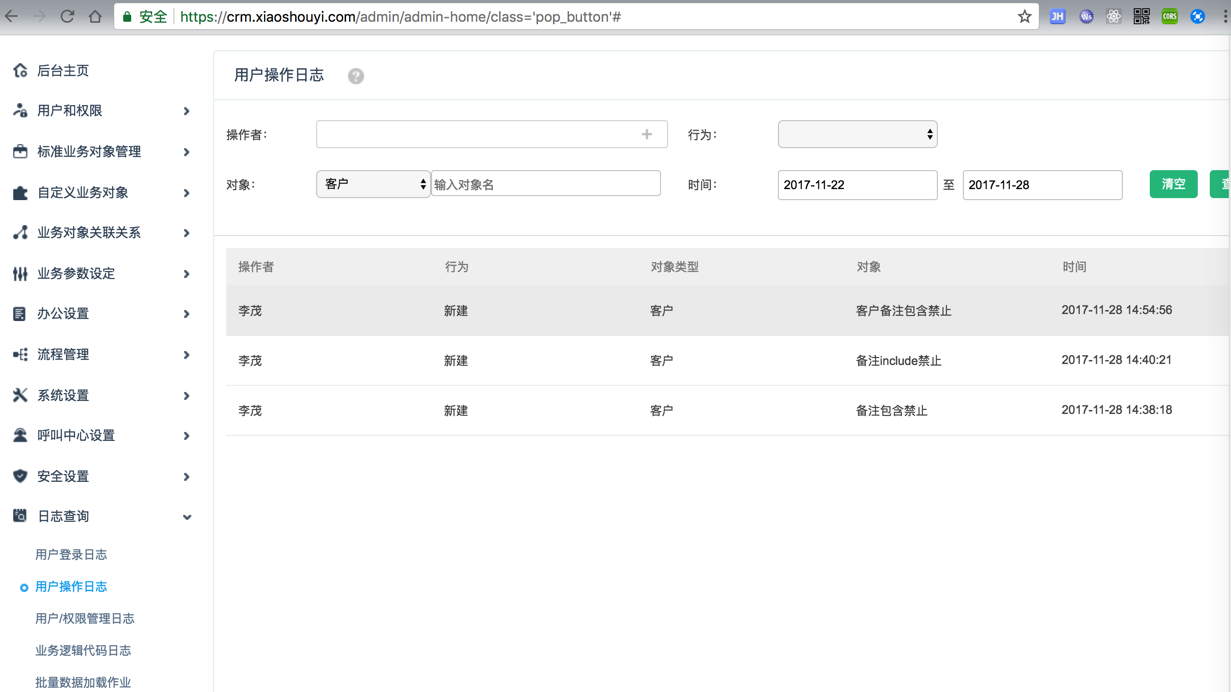Select row 备注include禁止
The width and height of the screenshot is (1231, 692).
728,361
